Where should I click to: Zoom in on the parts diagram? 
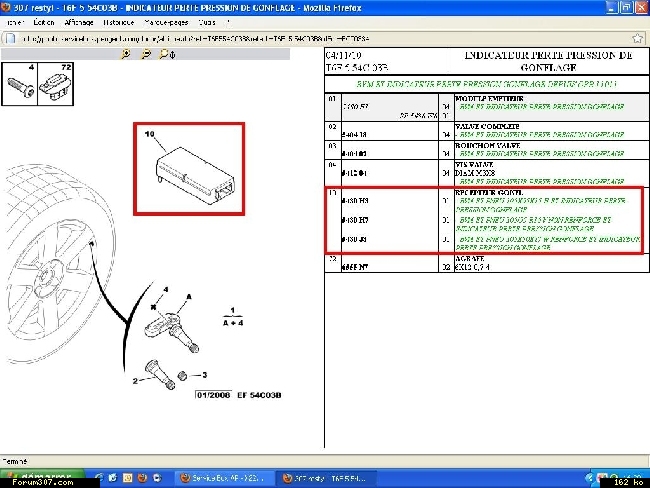coord(126,54)
